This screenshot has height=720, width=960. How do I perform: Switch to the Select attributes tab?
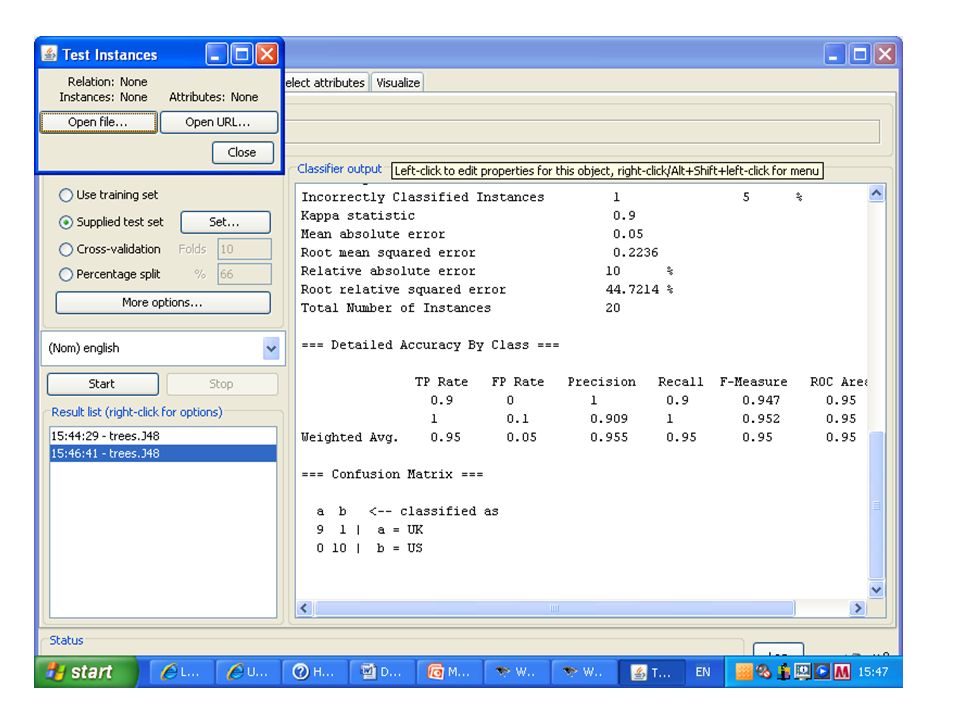[325, 83]
